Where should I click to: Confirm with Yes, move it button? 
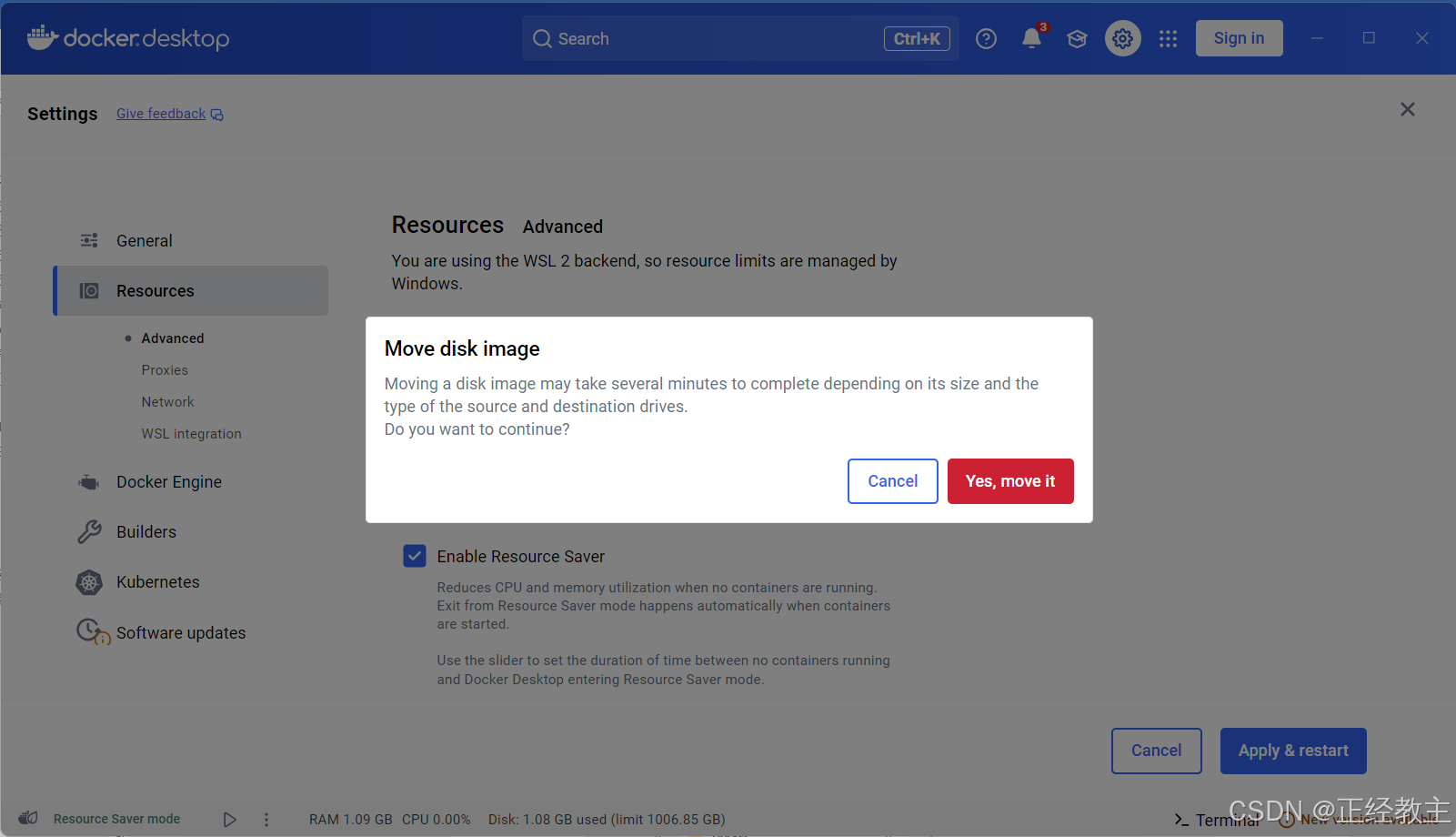[1010, 481]
